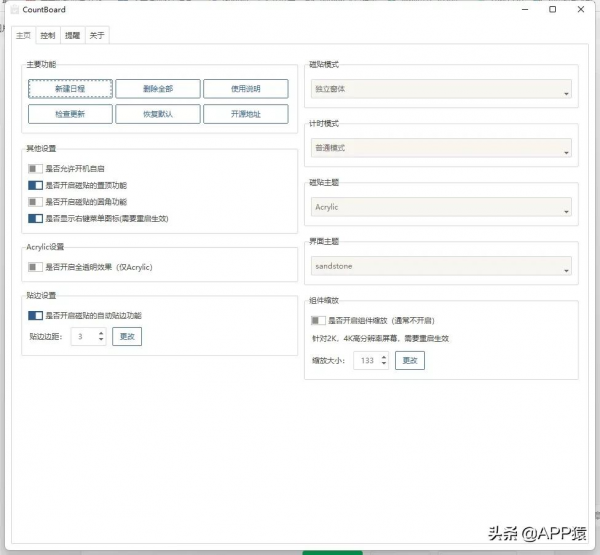Open the 磁贴模式 dropdown showing 独立窗体

441,89
